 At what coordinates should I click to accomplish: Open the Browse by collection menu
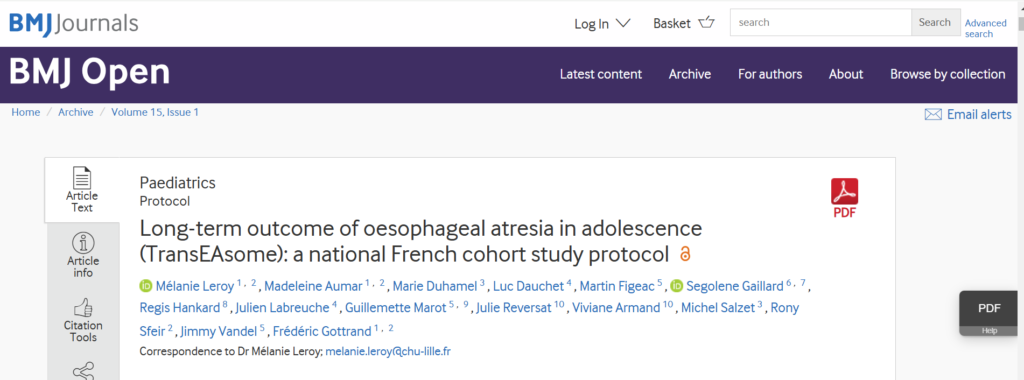tap(948, 74)
